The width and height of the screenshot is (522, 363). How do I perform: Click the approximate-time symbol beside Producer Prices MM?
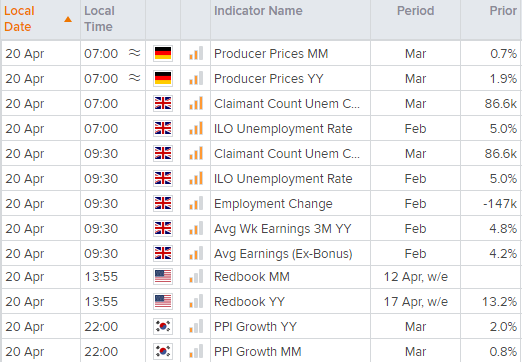pos(135,53)
